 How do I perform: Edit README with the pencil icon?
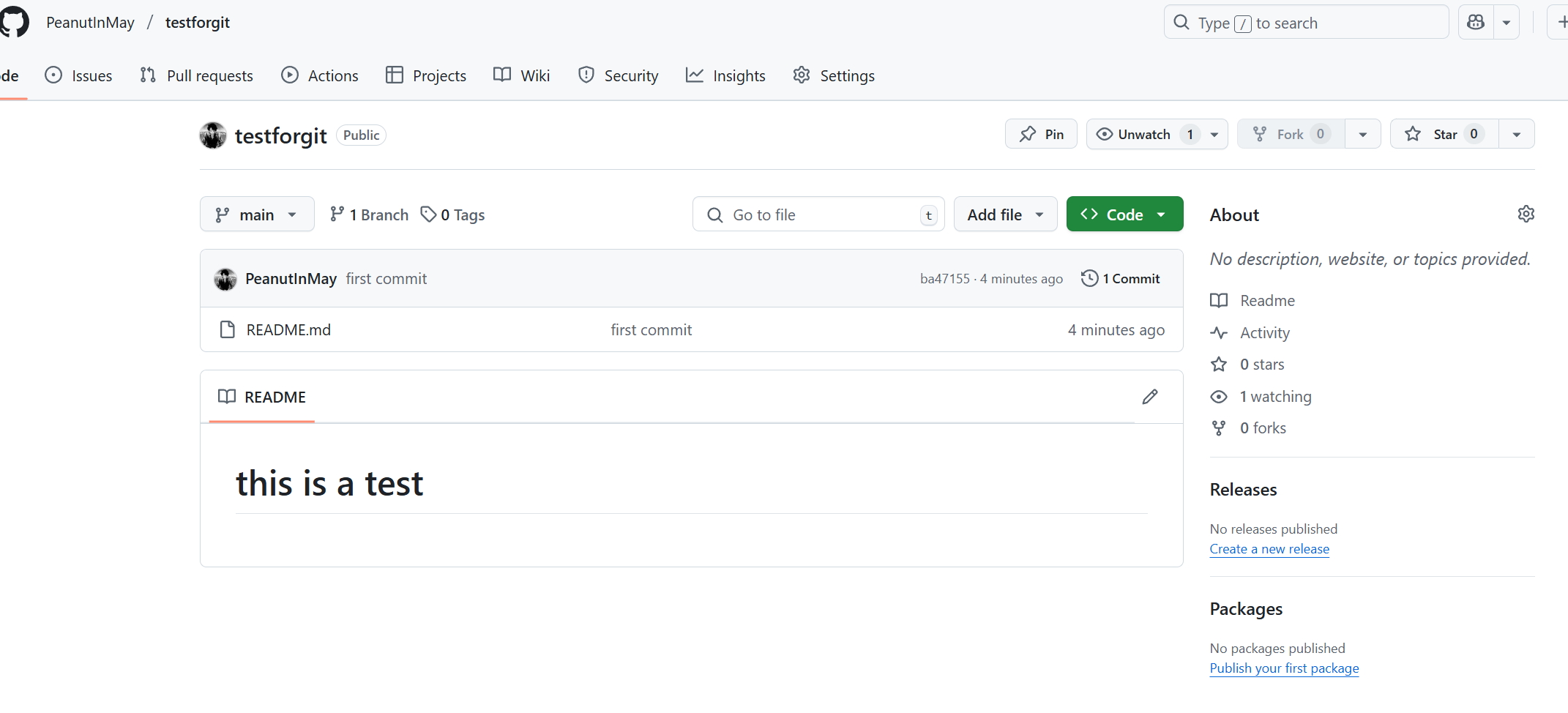(x=1150, y=397)
